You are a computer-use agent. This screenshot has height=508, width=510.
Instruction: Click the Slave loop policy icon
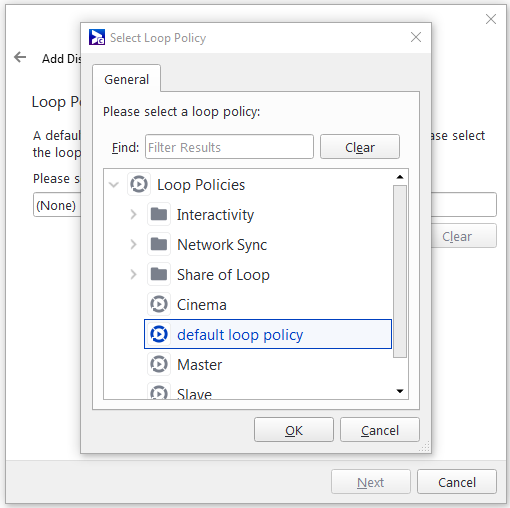(159, 392)
